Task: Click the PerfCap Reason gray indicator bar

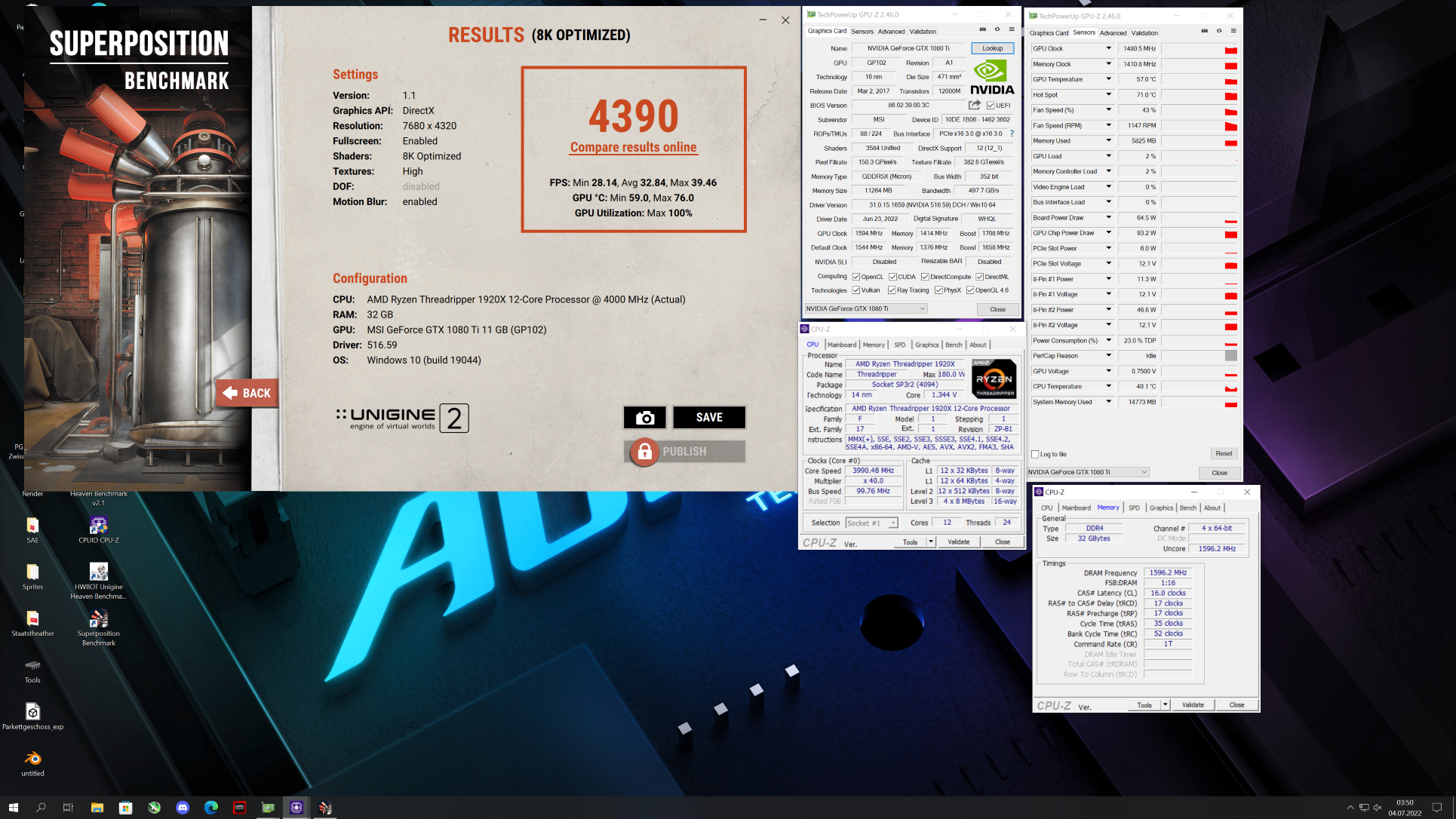Action: [1230, 355]
